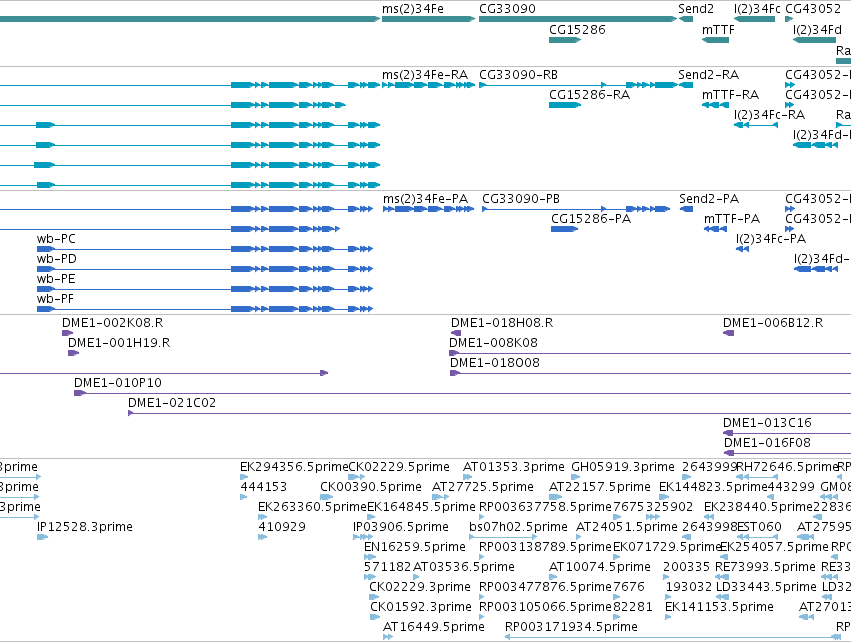Select the 571182 EST label
Image resolution: width=851 pixels, height=642 pixels.
pyautogui.click(x=387, y=567)
